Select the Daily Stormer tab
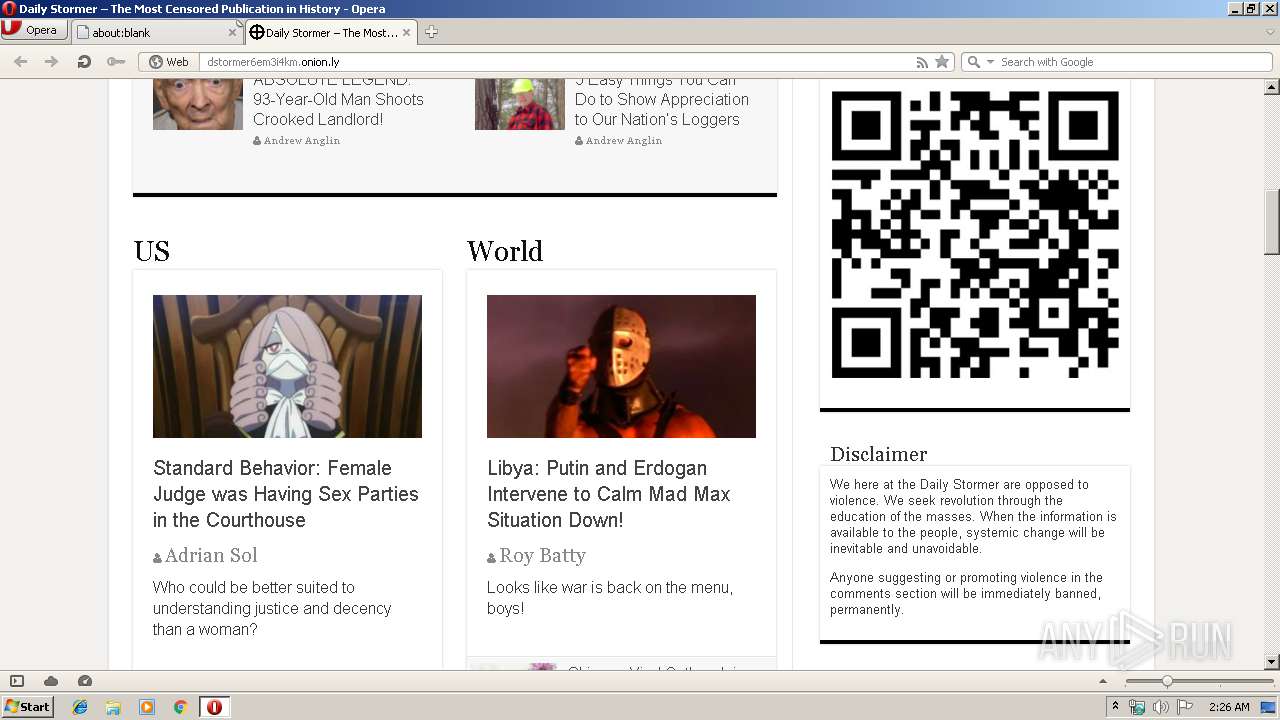Screen dimensions: 1280x720 [330, 32]
